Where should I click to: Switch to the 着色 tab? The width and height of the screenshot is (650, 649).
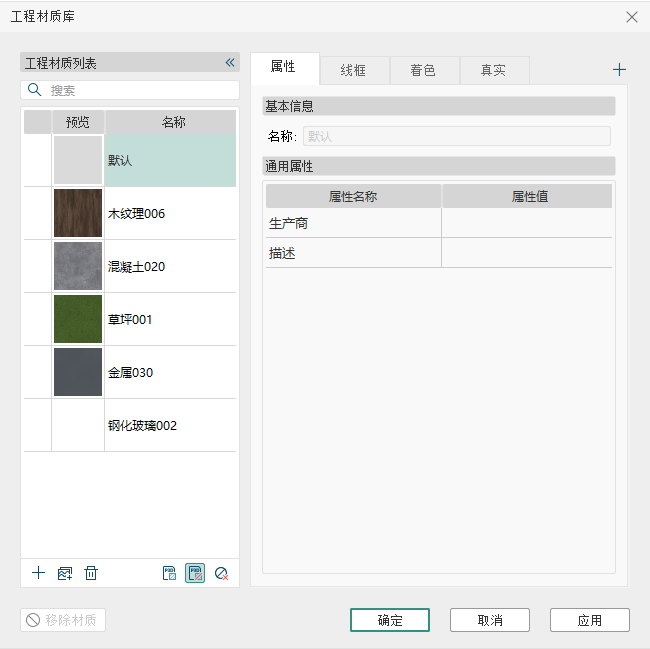tap(423, 70)
